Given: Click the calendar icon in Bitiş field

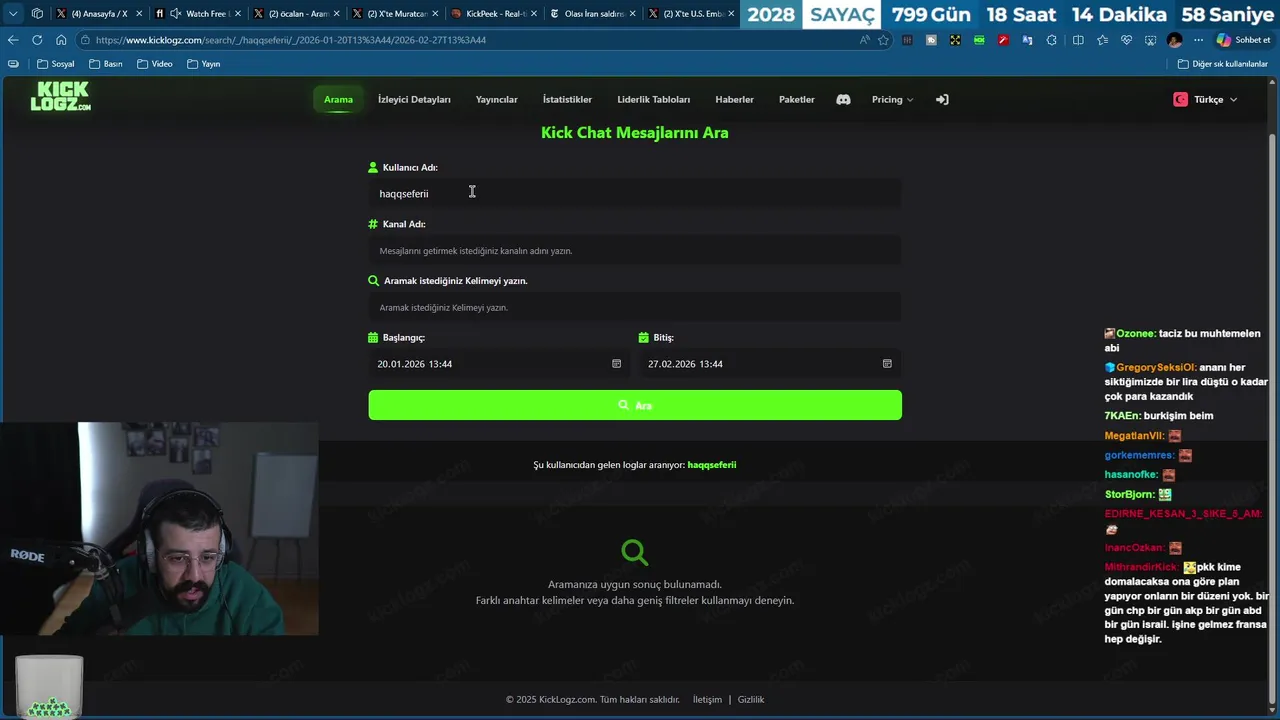Looking at the screenshot, I should 887,364.
